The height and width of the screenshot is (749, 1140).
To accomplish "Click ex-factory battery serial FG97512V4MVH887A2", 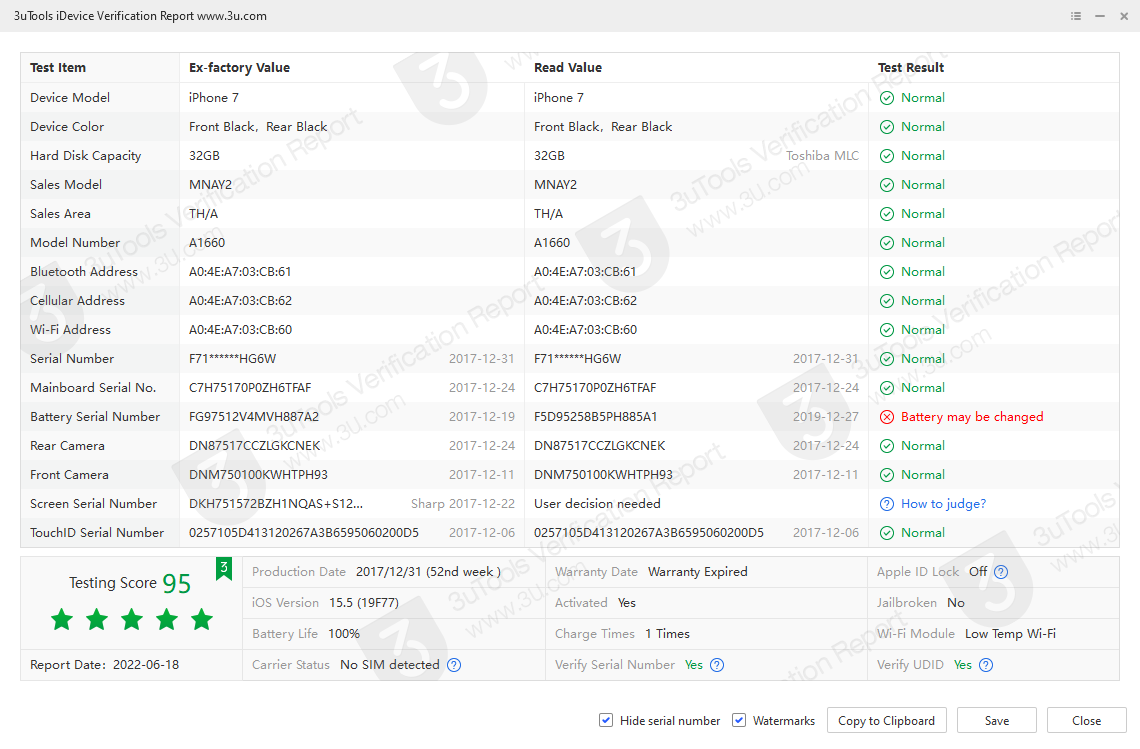I will (254, 417).
